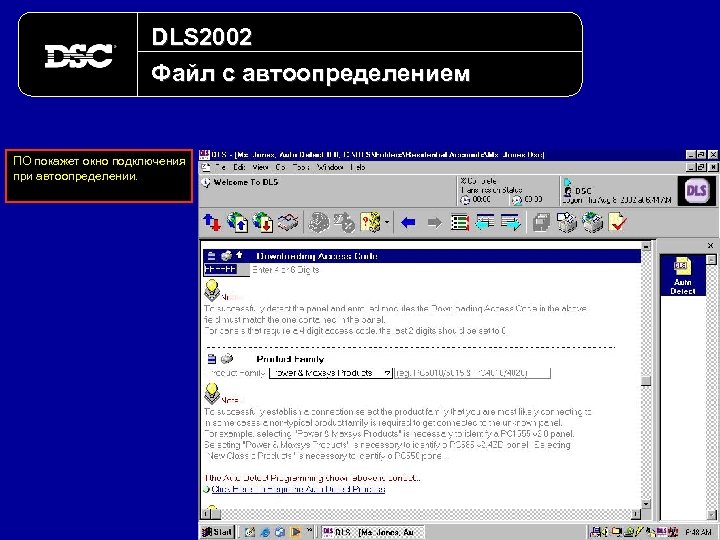Image resolution: width=720 pixels, height=540 pixels.
Task: Click the printer icon beside Product Family heading
Action: [x=226, y=359]
